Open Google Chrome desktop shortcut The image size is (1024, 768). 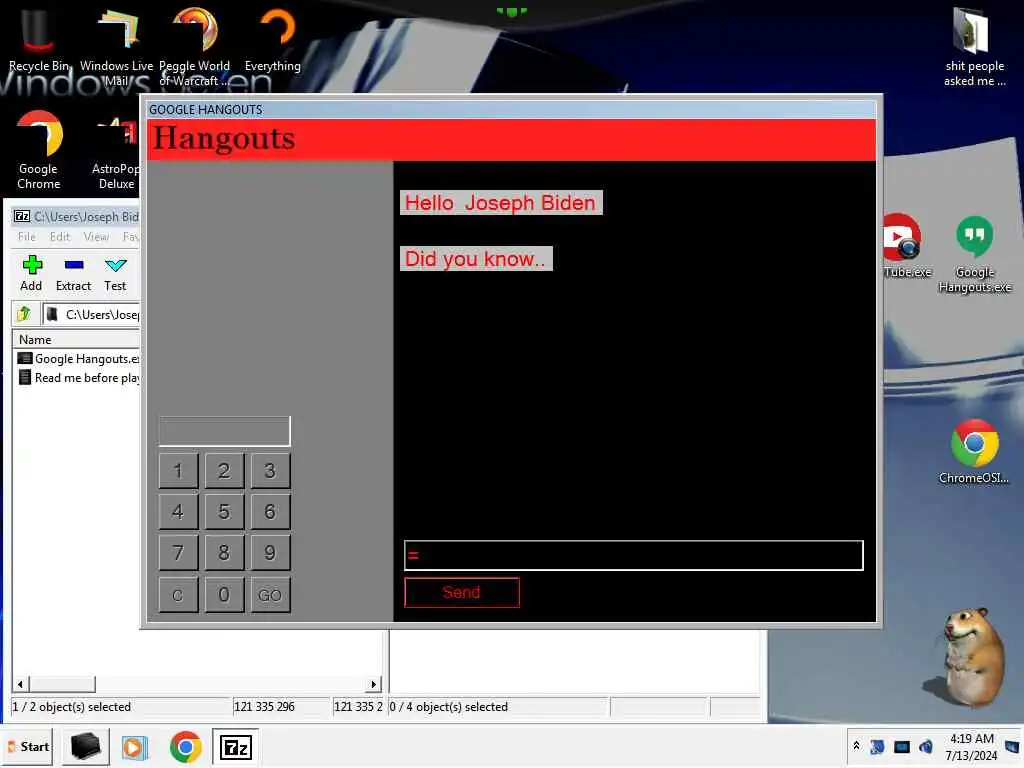[x=39, y=150]
